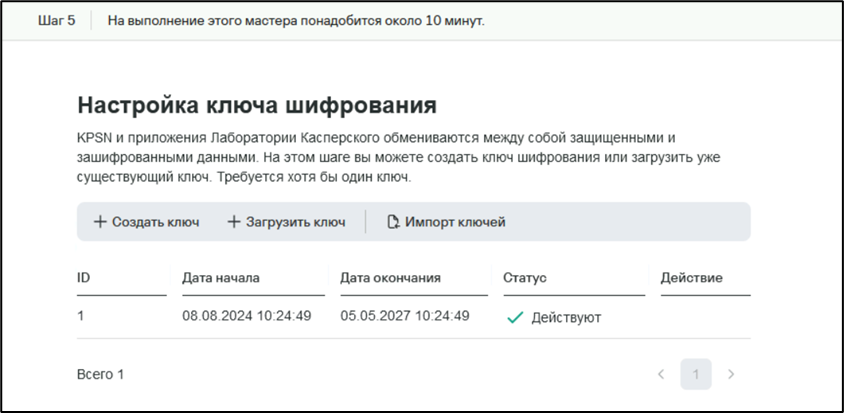Click the green checkmark status icon
The image size is (844, 413).
click(x=515, y=318)
